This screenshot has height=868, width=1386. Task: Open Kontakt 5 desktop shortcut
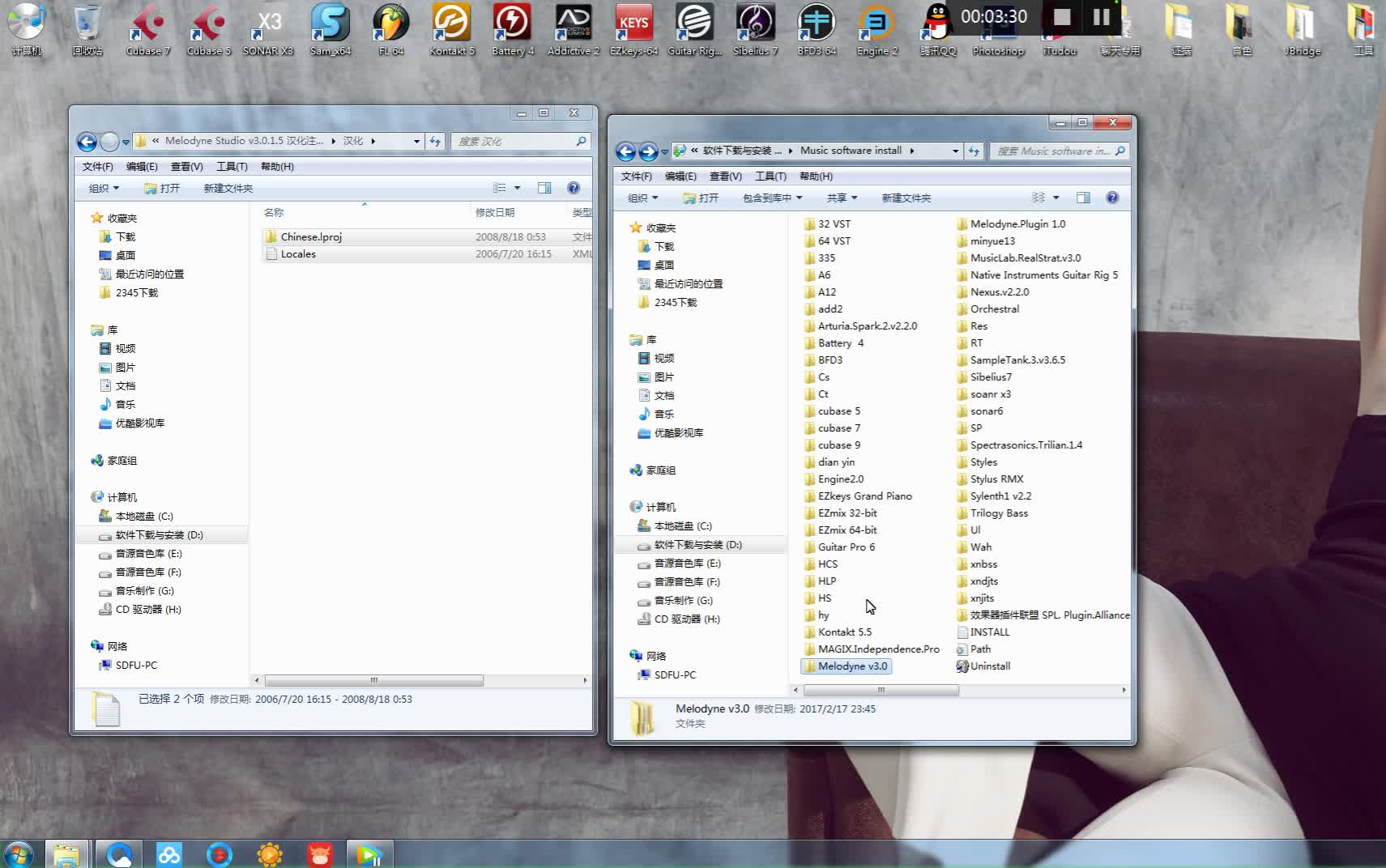(452, 30)
